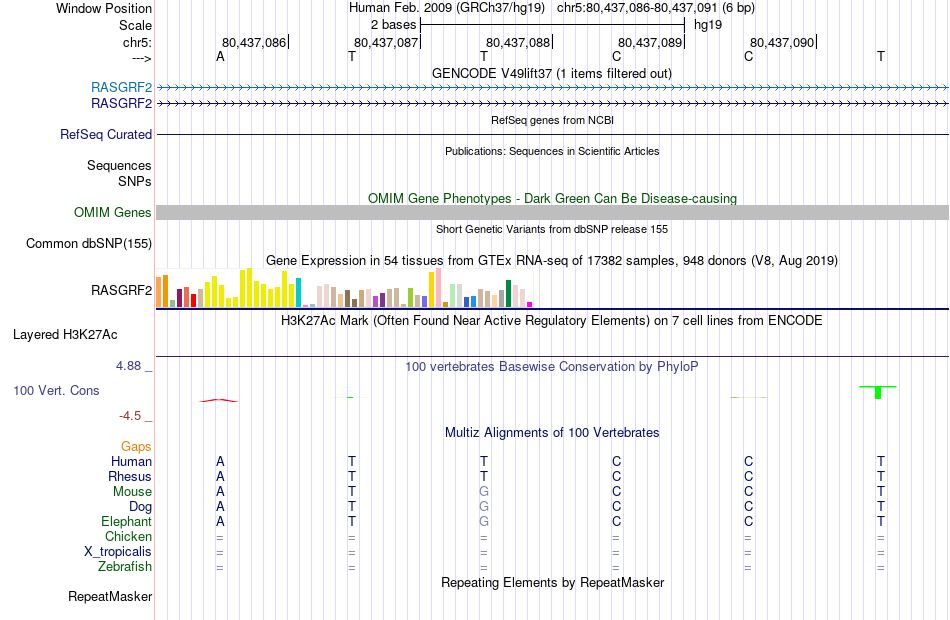Click the 'Sequences' track label
The width and height of the screenshot is (950, 620).
pos(119,165)
